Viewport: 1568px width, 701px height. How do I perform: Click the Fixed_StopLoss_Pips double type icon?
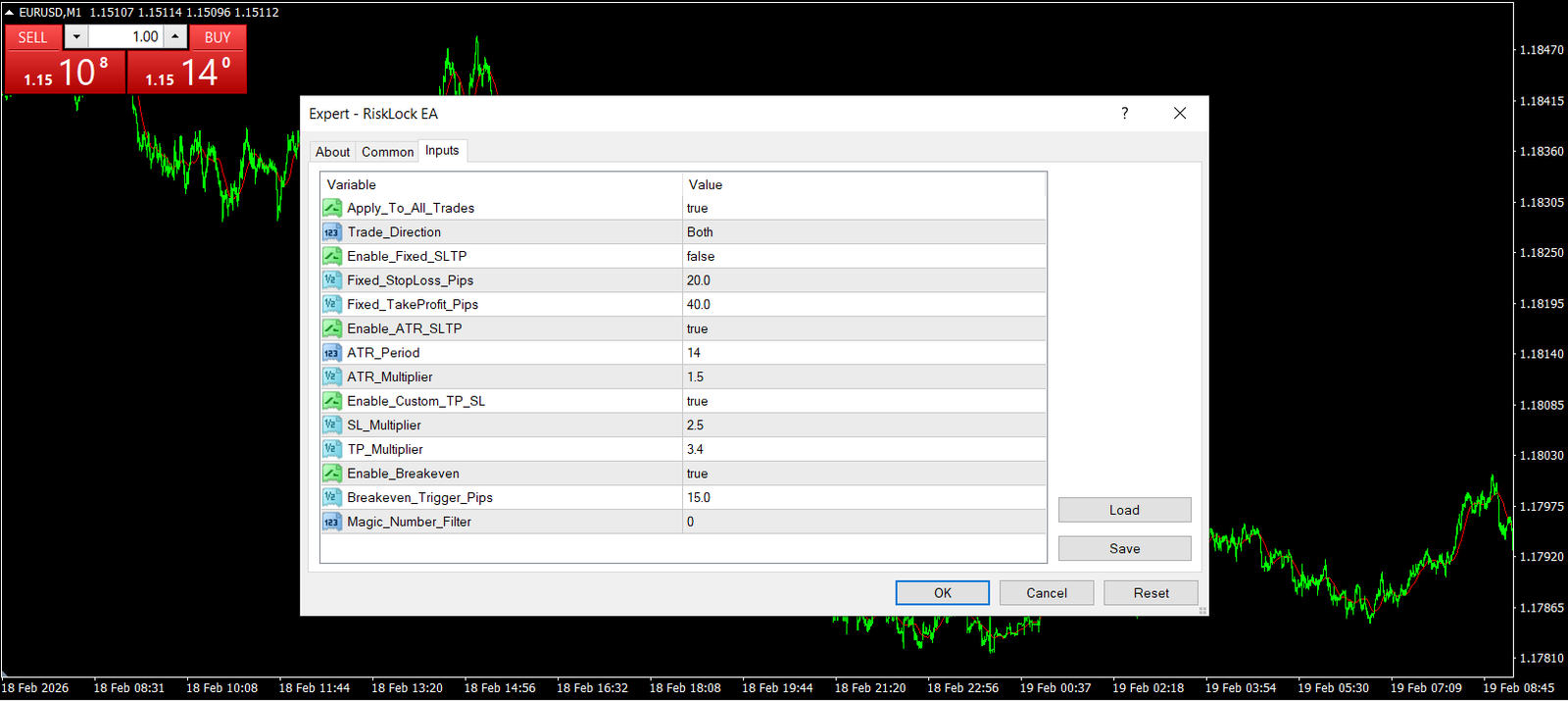(332, 280)
